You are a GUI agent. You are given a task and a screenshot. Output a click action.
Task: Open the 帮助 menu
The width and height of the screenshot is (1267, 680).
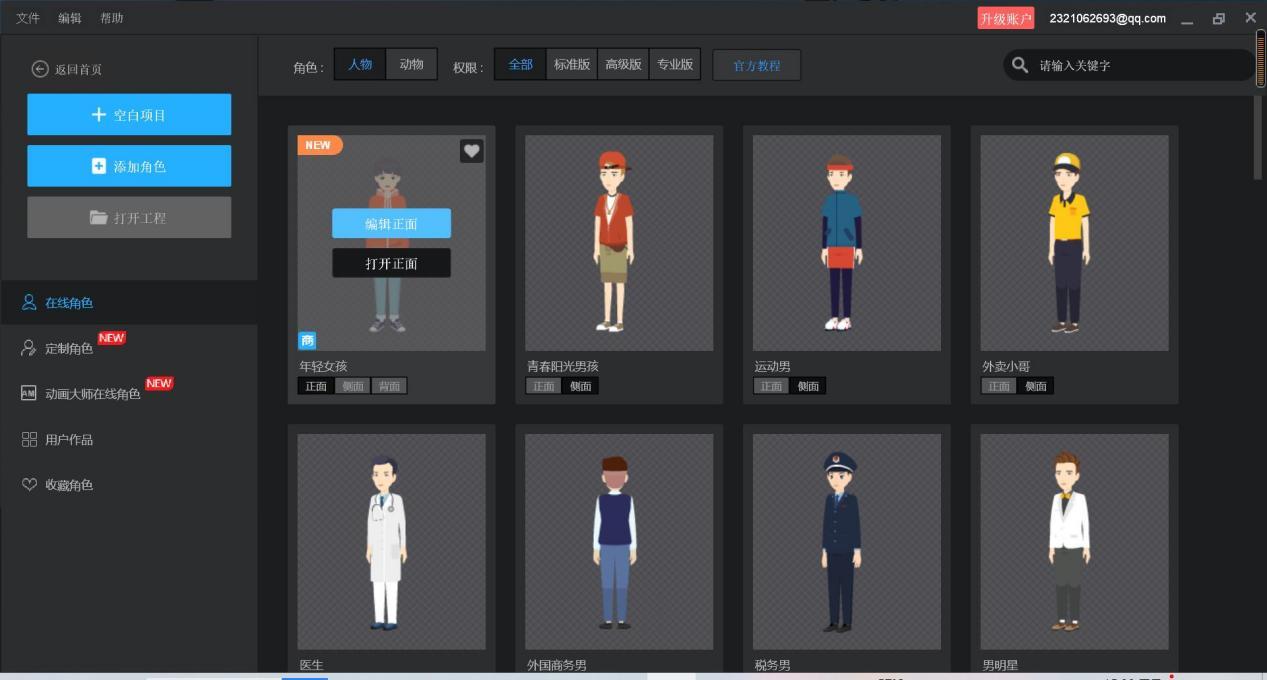[112, 18]
